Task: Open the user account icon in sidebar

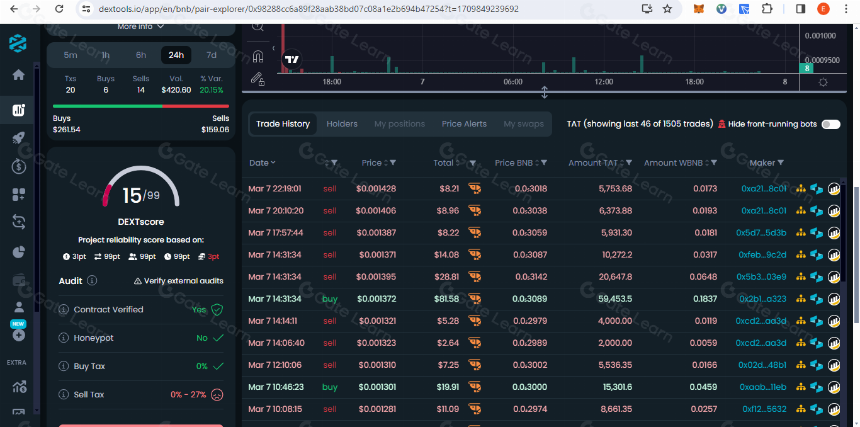Action: click(19, 307)
